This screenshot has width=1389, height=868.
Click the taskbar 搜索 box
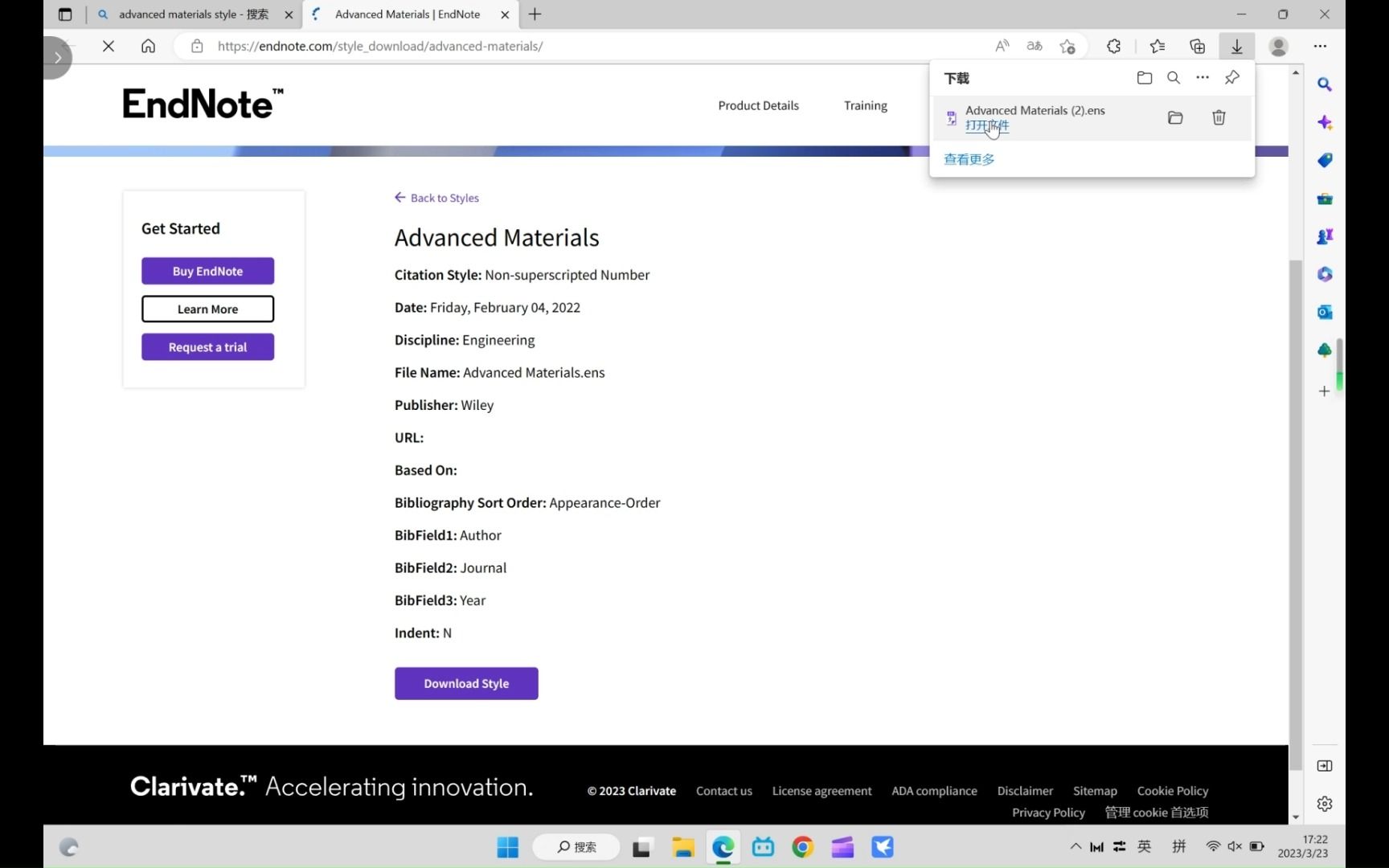(x=576, y=847)
